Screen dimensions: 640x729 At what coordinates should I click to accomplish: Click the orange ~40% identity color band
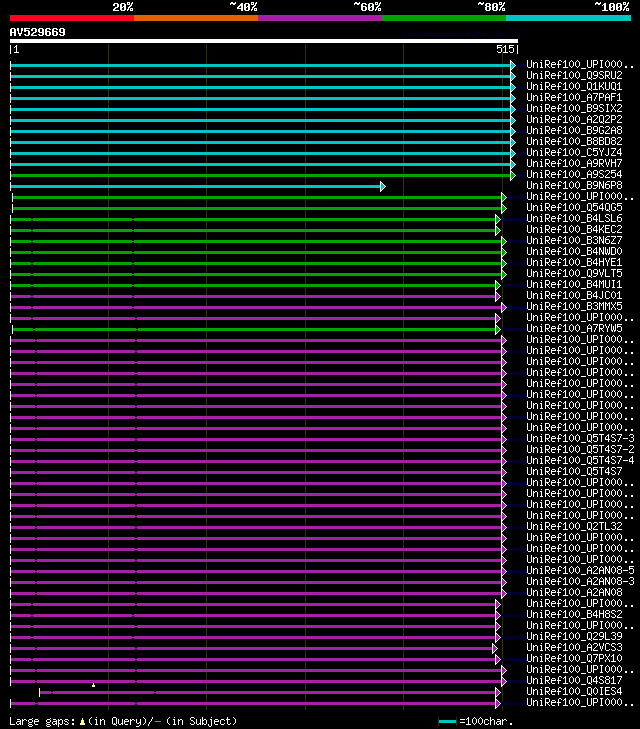(x=196, y=18)
